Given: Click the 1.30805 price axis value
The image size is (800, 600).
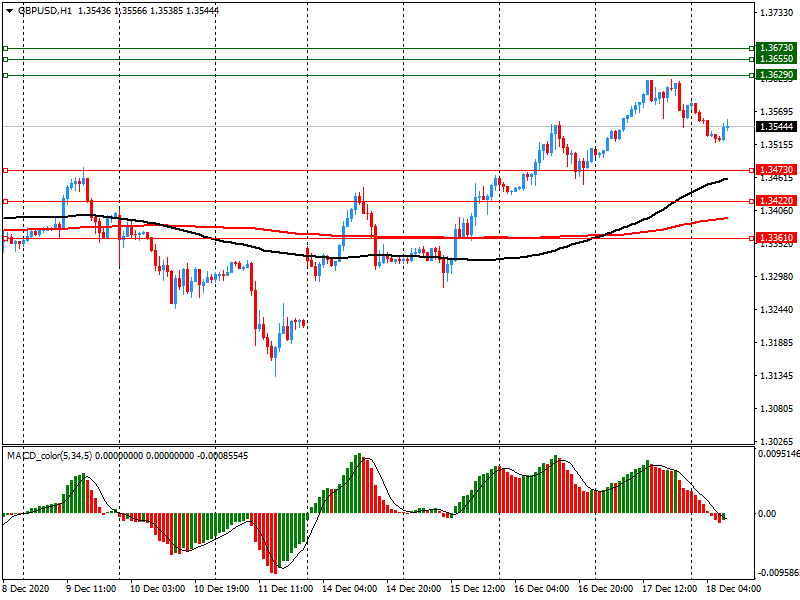Looking at the screenshot, I should click(x=776, y=409).
